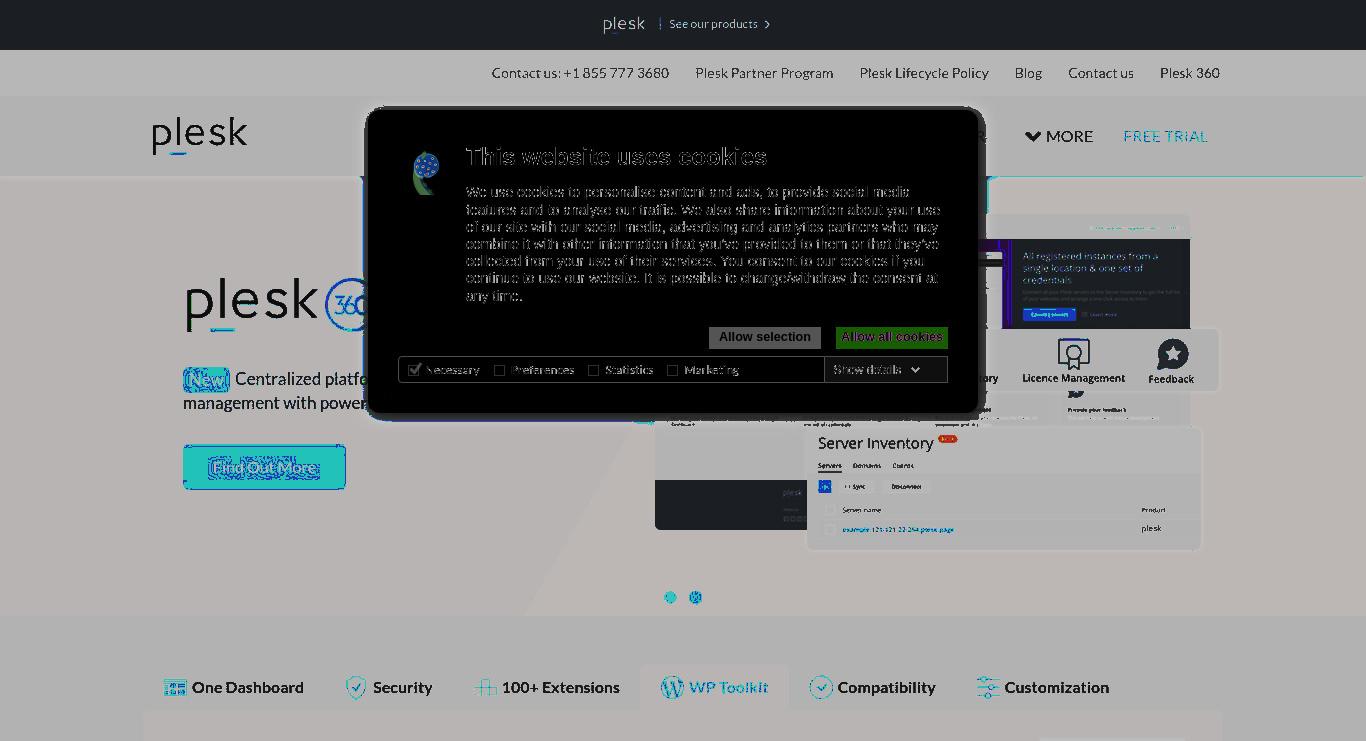Open the Plesk Partner Program link
The image size is (1366, 741).
click(764, 73)
